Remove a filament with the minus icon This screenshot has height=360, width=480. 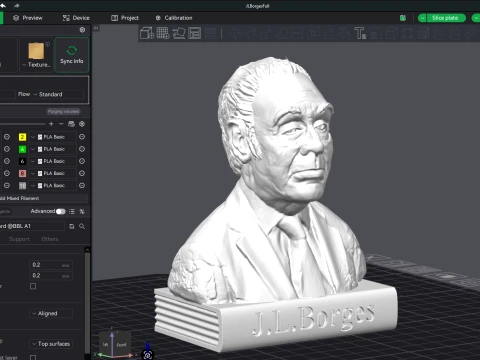(61, 124)
